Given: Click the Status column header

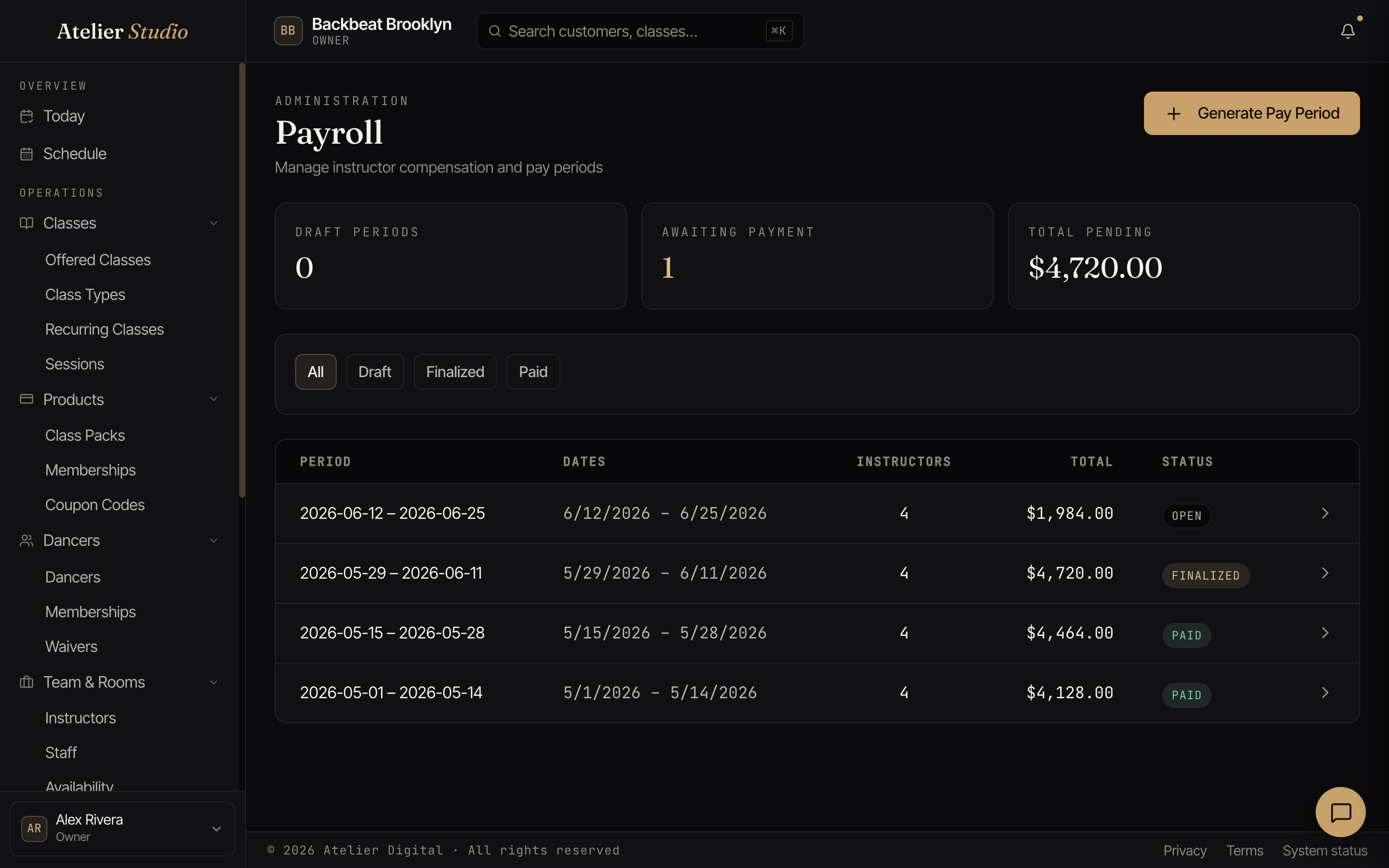Looking at the screenshot, I should point(1187,461).
